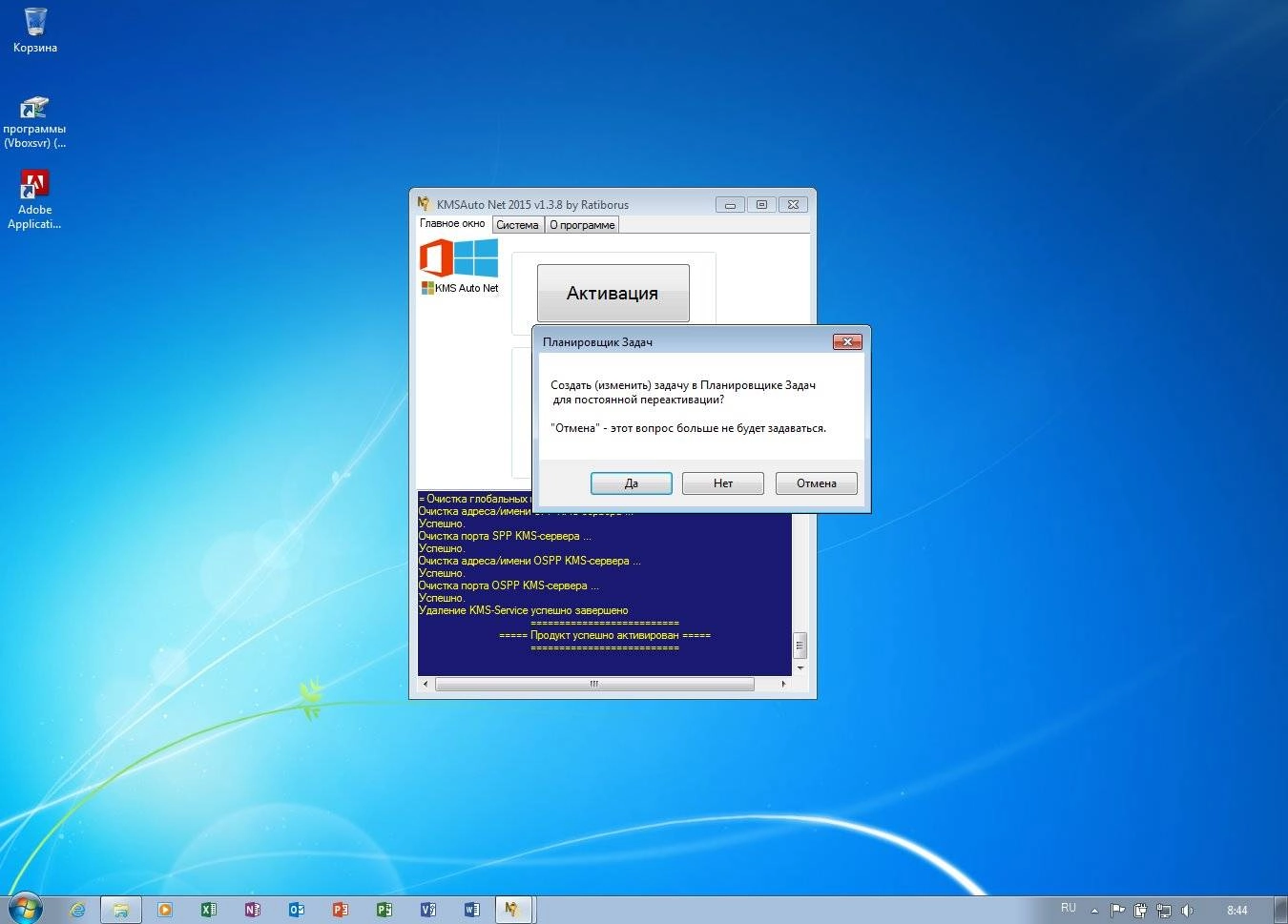The image size is (1288, 924).
Task: Open Windows Explorer from taskbar
Action: tap(121, 910)
